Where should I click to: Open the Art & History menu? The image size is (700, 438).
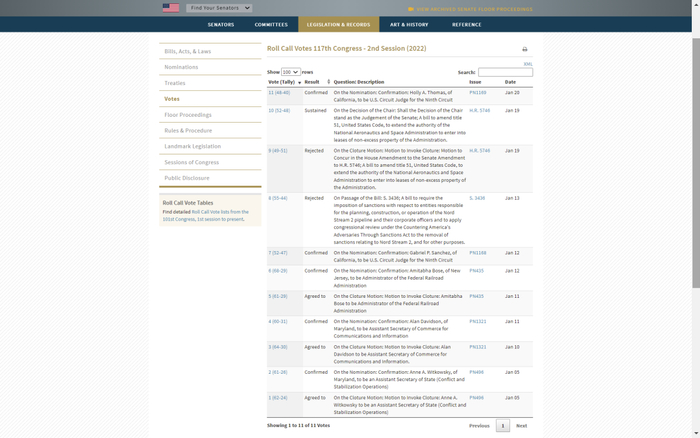[409, 25]
